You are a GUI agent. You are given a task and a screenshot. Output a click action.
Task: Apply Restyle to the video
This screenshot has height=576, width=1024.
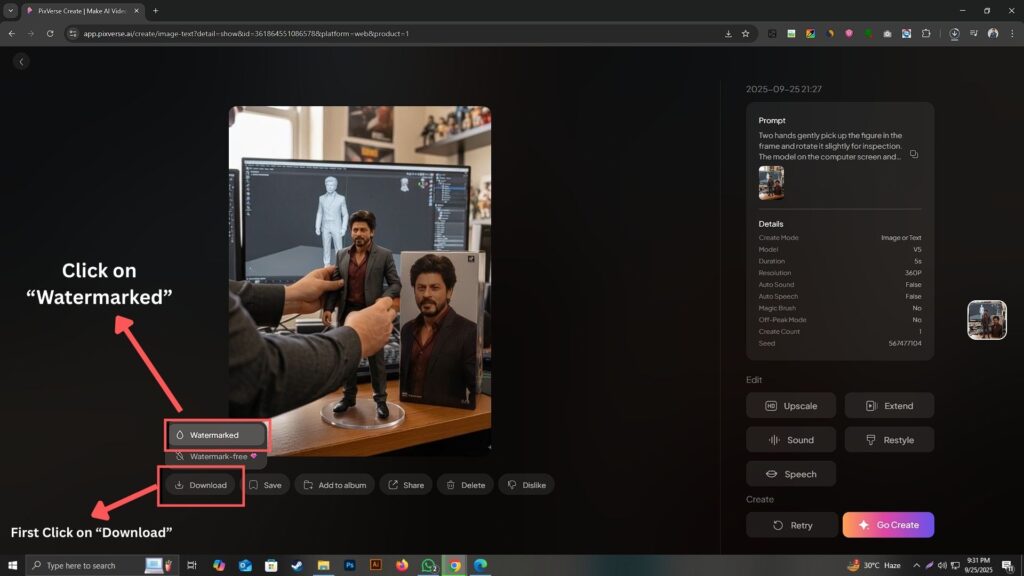[x=889, y=440]
